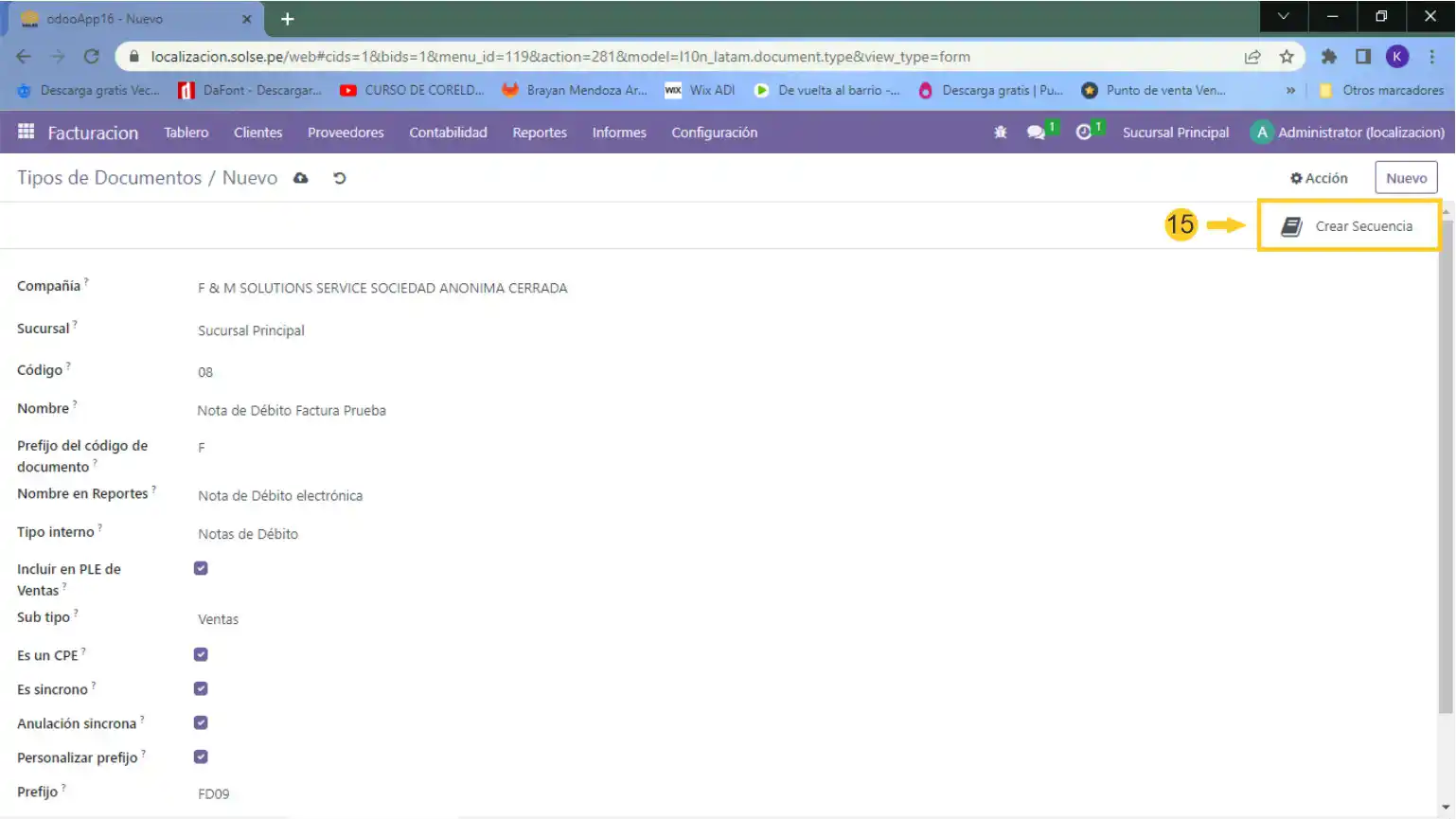Image resolution: width=1456 pixels, height=819 pixels.
Task: Open the Sucursal field dropdown
Action: coord(251,330)
